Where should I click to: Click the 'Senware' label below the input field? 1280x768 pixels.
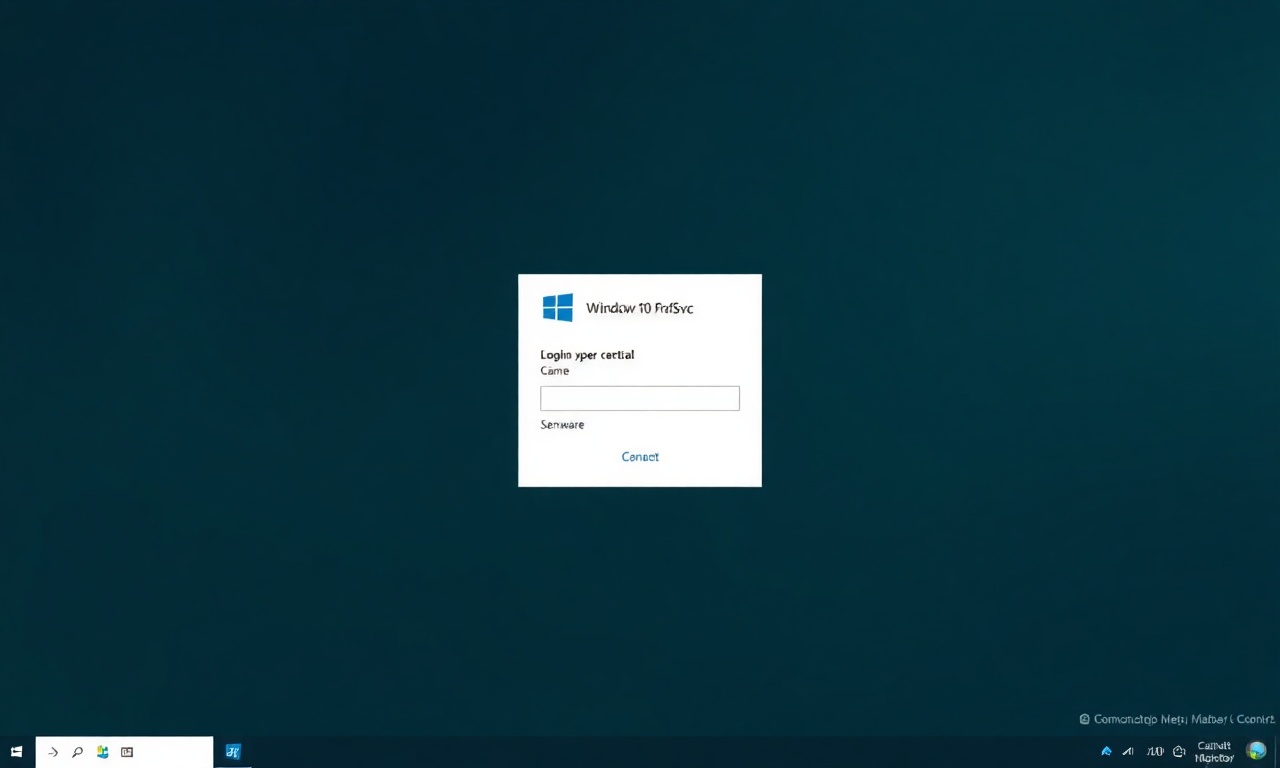pyautogui.click(x=562, y=425)
